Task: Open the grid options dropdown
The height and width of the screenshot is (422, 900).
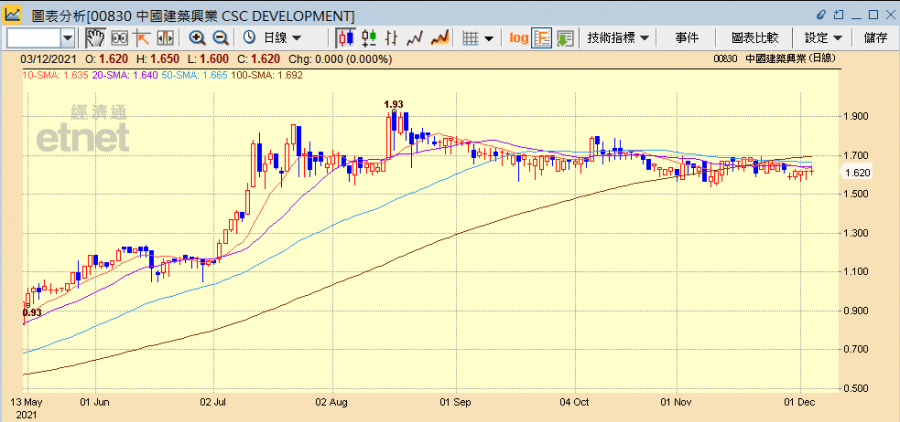Action: point(479,38)
